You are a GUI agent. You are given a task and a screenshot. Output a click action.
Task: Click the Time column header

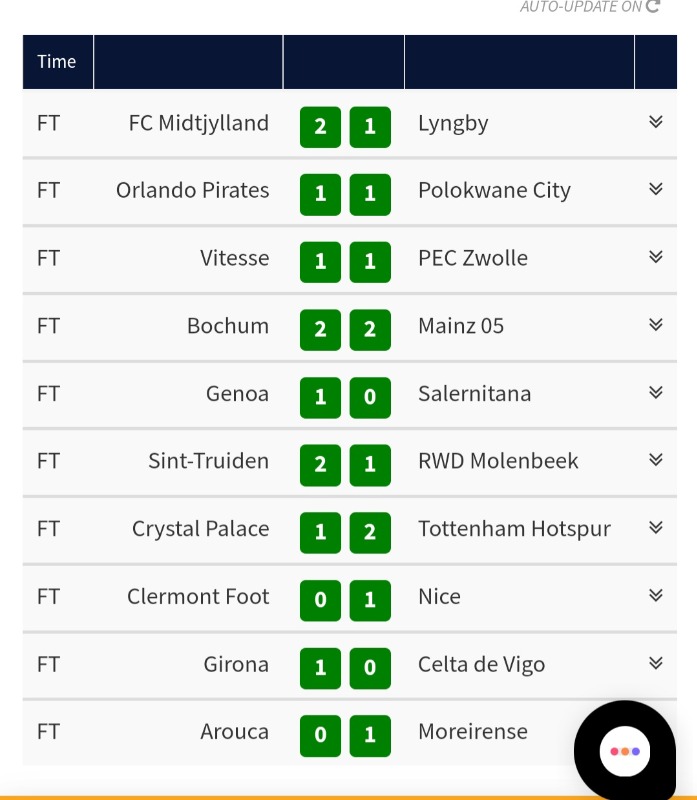pos(57,62)
